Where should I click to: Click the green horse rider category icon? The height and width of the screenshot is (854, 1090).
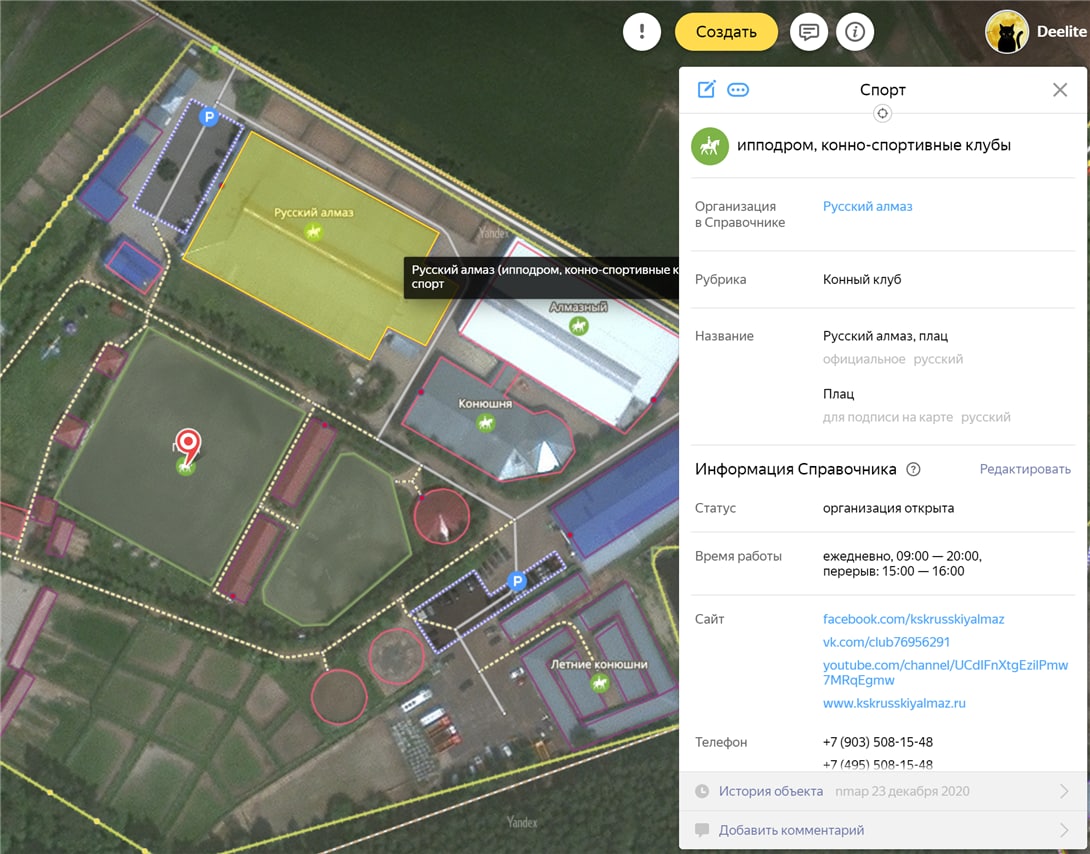pos(709,146)
